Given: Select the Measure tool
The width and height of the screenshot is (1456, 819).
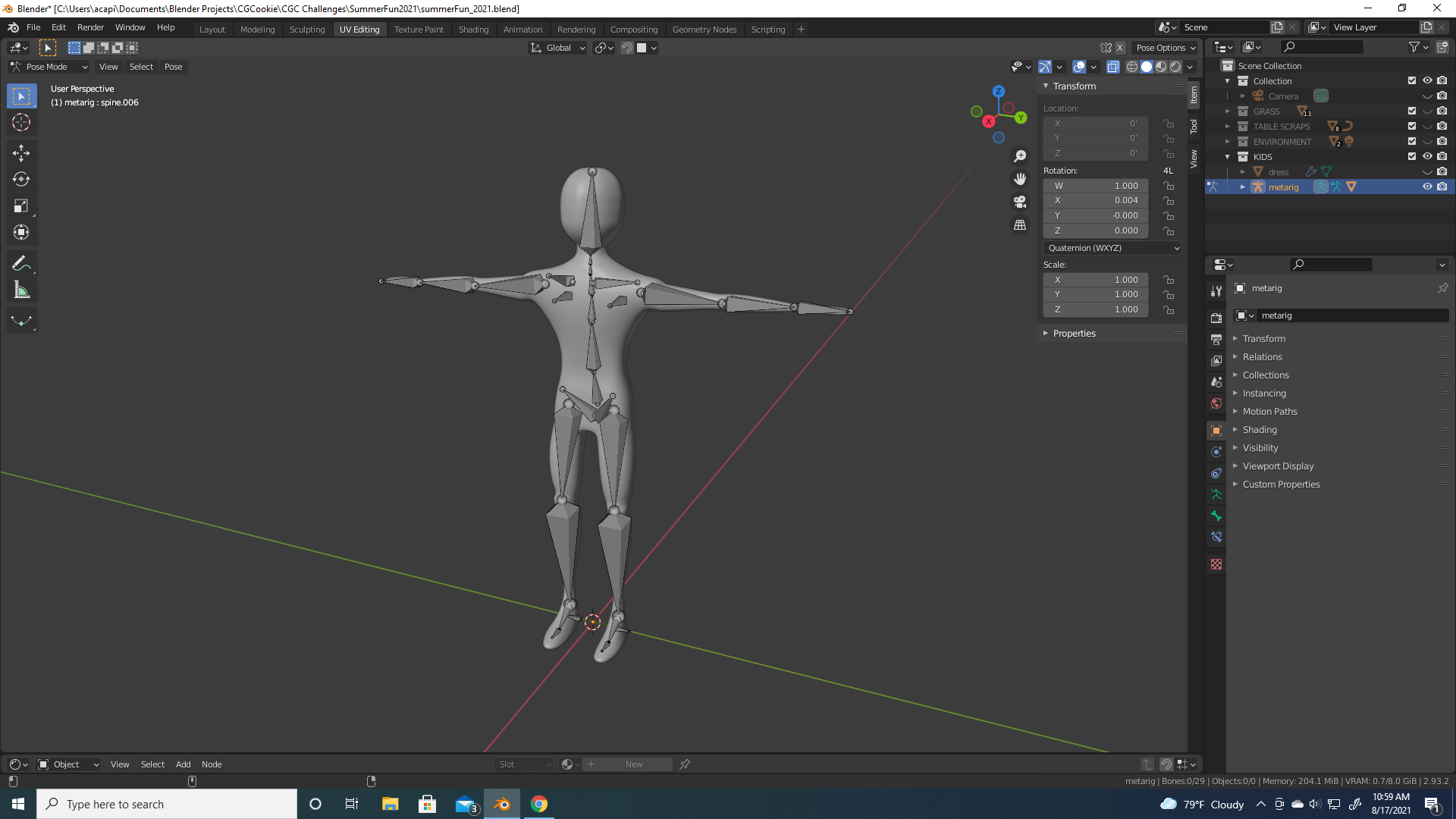Looking at the screenshot, I should [x=21, y=290].
